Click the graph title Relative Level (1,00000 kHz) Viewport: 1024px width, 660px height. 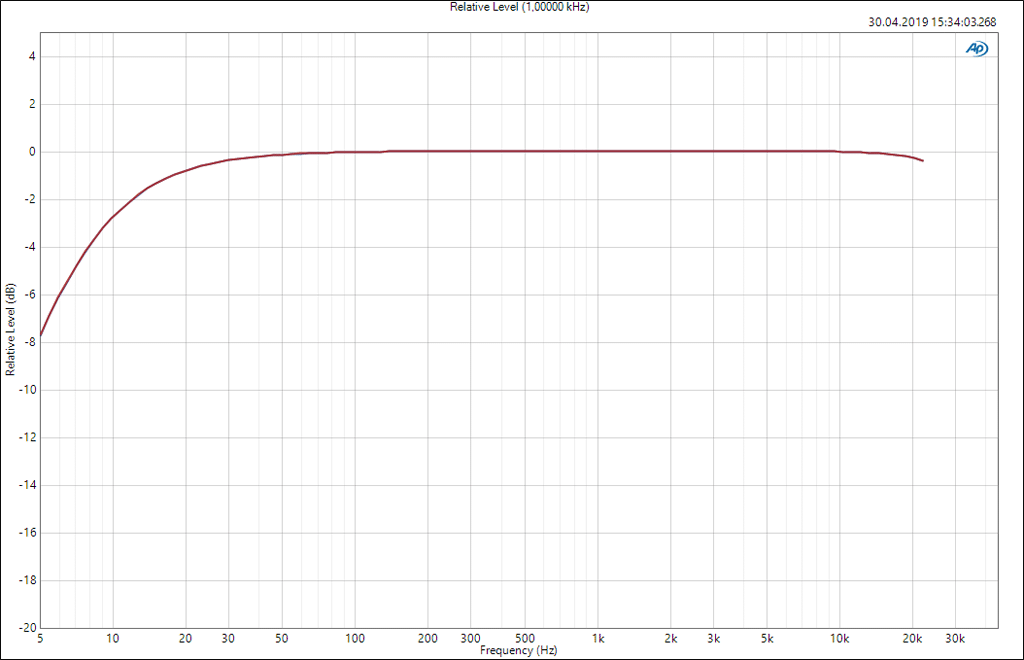click(x=512, y=7)
